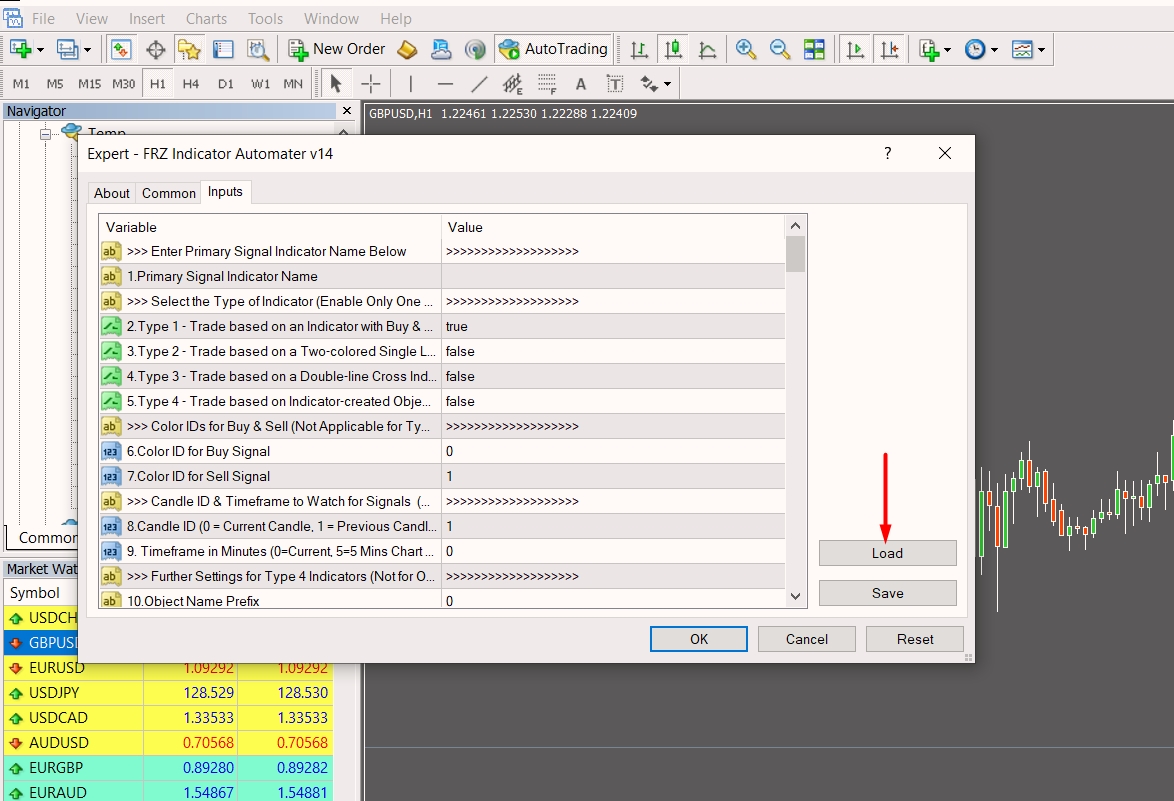Click the inputs list scrollbar down arrow
1174x801 pixels.
[795, 597]
